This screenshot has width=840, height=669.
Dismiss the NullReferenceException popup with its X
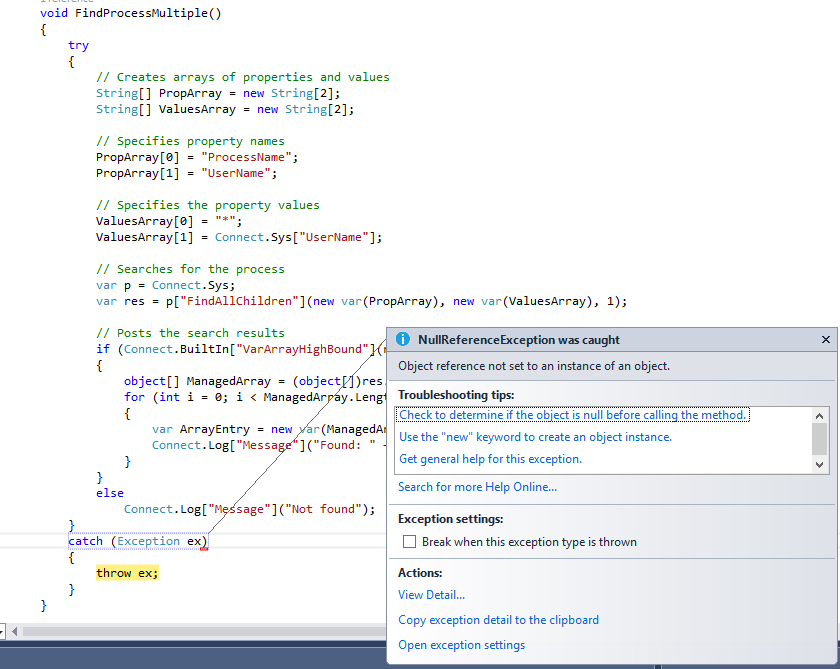(825, 339)
